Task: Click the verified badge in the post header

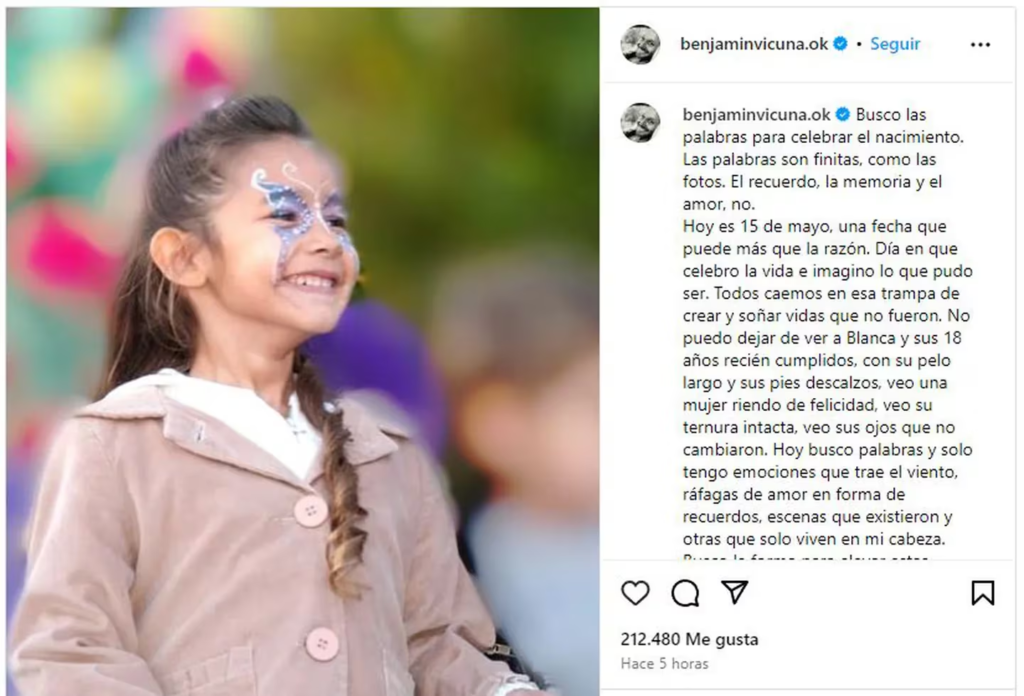Action: tap(841, 44)
